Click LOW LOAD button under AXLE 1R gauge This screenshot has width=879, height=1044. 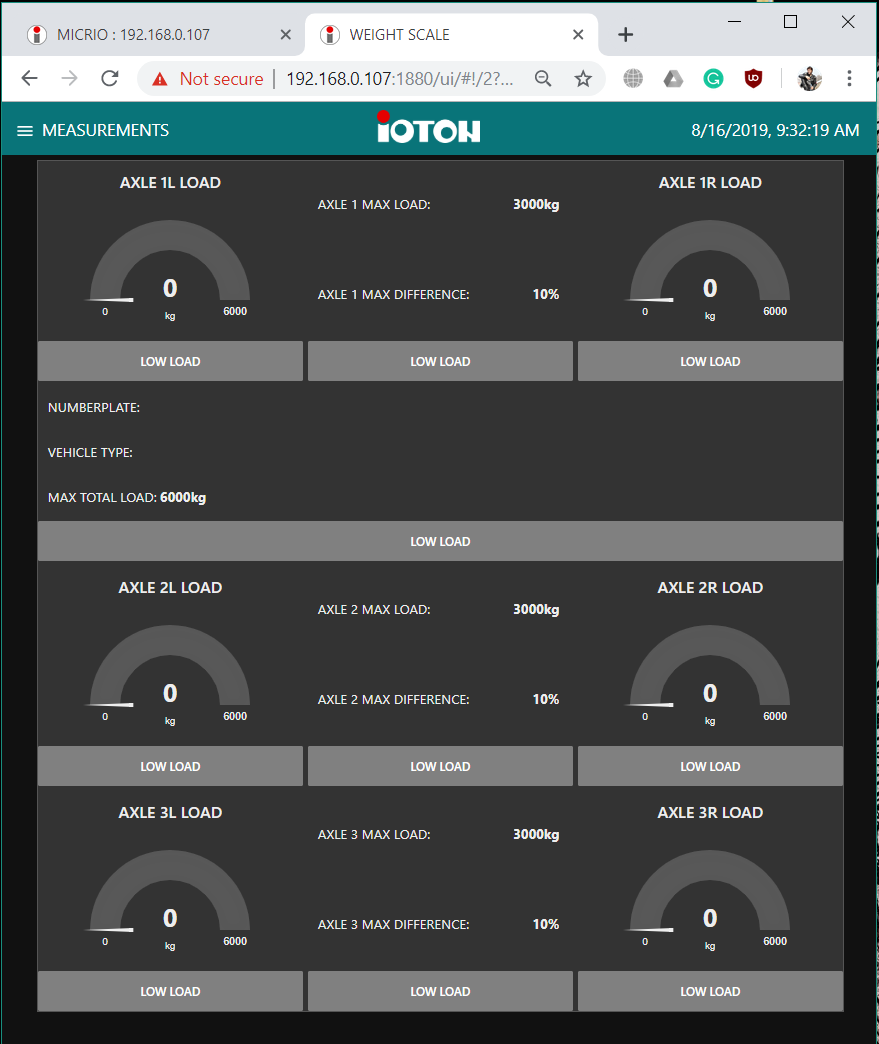tap(711, 361)
